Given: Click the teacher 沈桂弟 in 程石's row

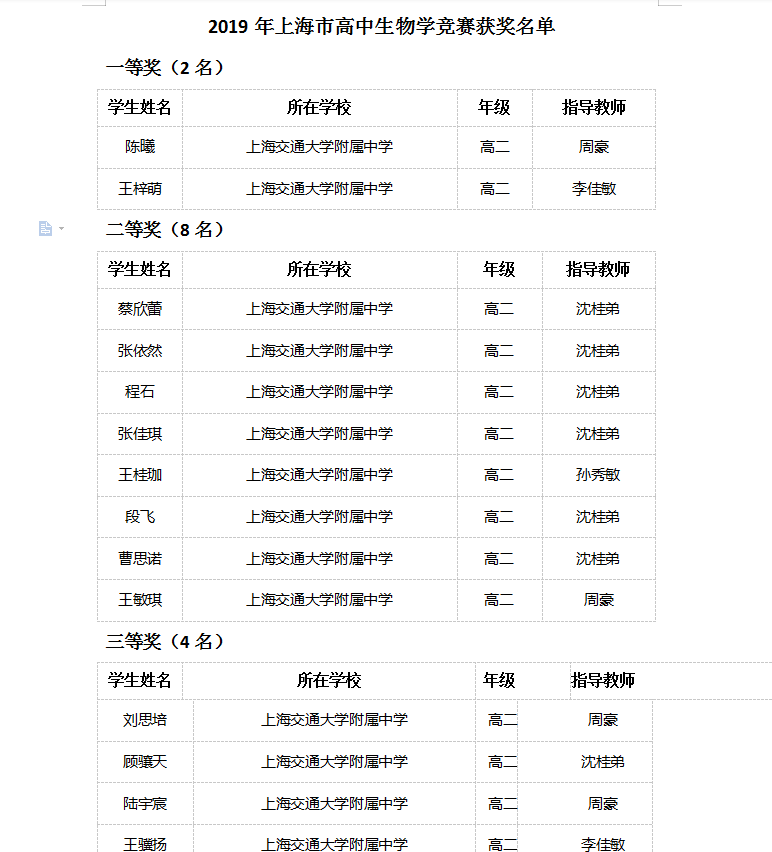Looking at the screenshot, I should pyautogui.click(x=598, y=392).
